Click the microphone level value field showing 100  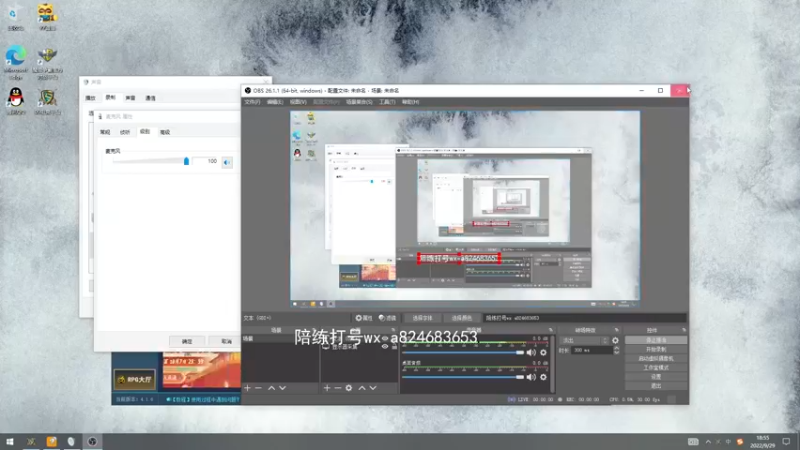(x=206, y=161)
